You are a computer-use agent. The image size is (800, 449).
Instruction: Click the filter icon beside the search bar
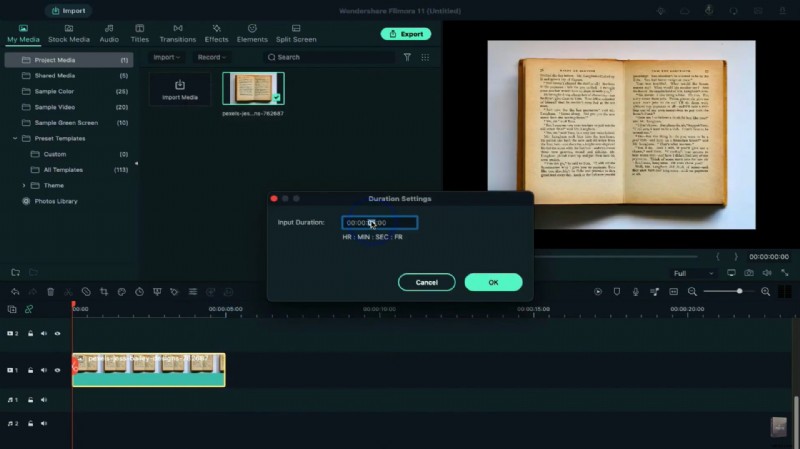pyautogui.click(x=407, y=58)
